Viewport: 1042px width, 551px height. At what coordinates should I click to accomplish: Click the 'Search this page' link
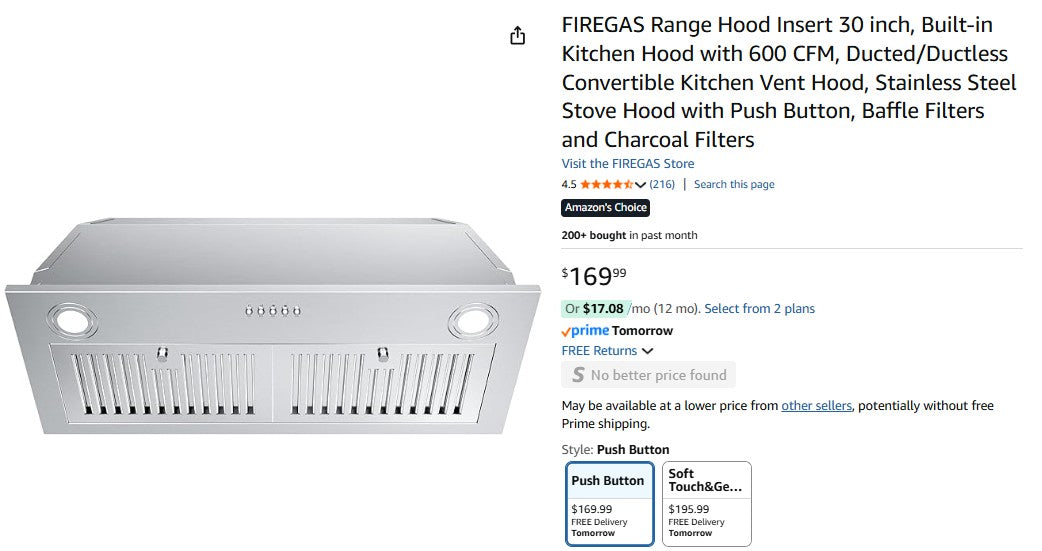tap(734, 184)
